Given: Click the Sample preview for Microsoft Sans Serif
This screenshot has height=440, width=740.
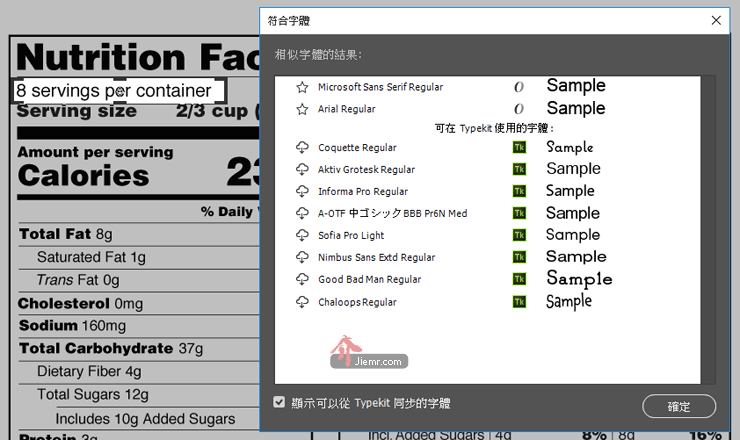Looking at the screenshot, I should pyautogui.click(x=576, y=86).
